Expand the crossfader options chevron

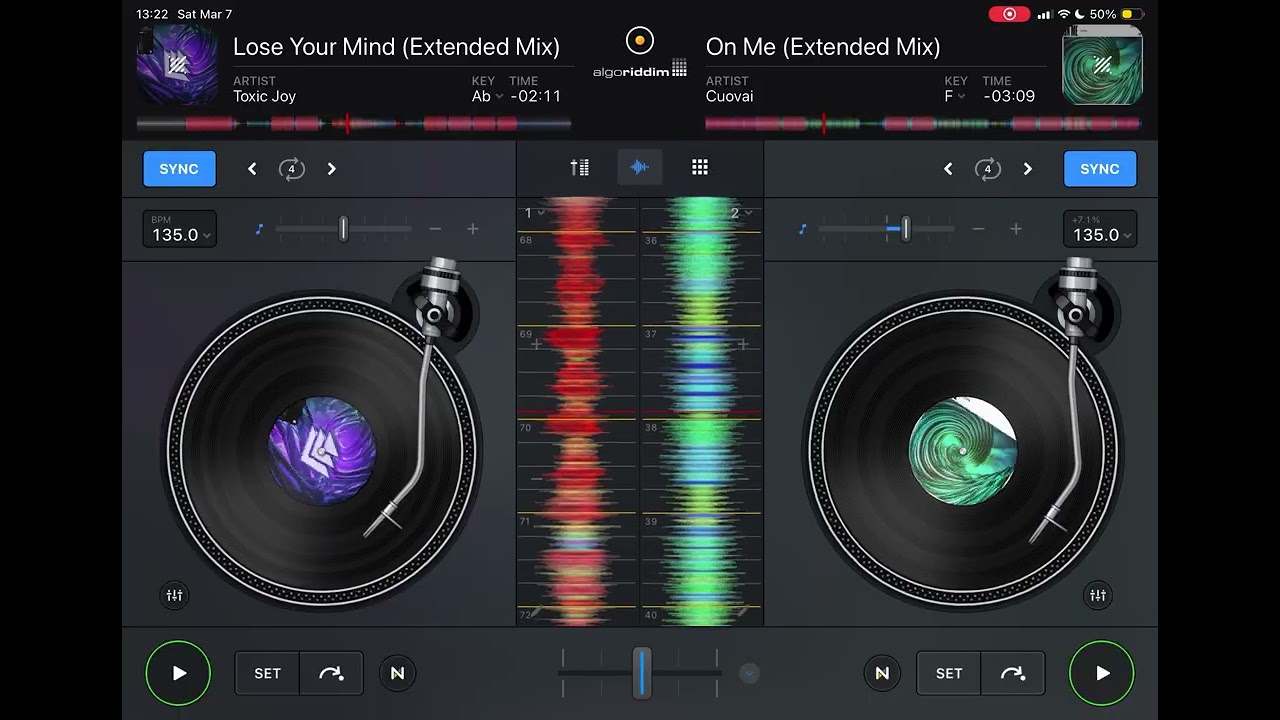click(749, 674)
